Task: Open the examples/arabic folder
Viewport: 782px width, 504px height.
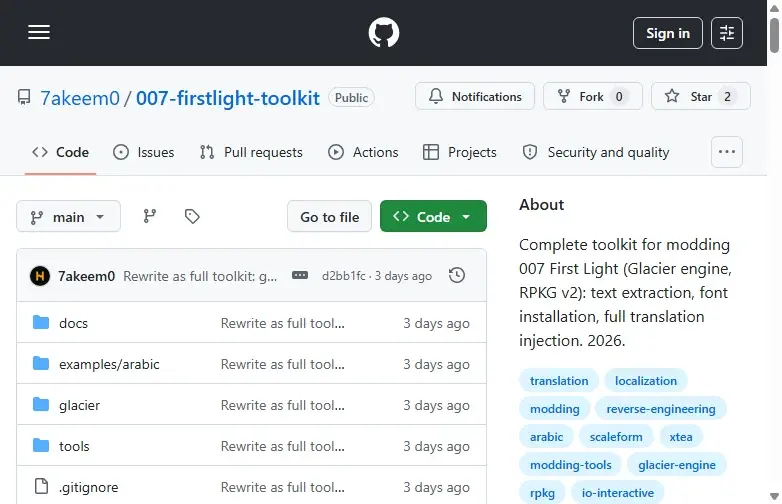Action: (109, 364)
